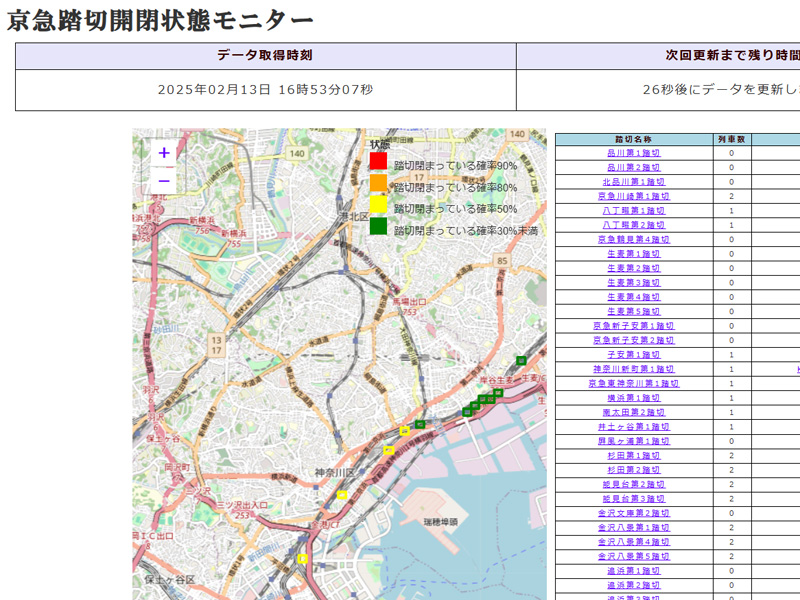Click the 瑞穂埠頭 label on the map
Screen dimensions: 800x600
pyautogui.click(x=440, y=522)
